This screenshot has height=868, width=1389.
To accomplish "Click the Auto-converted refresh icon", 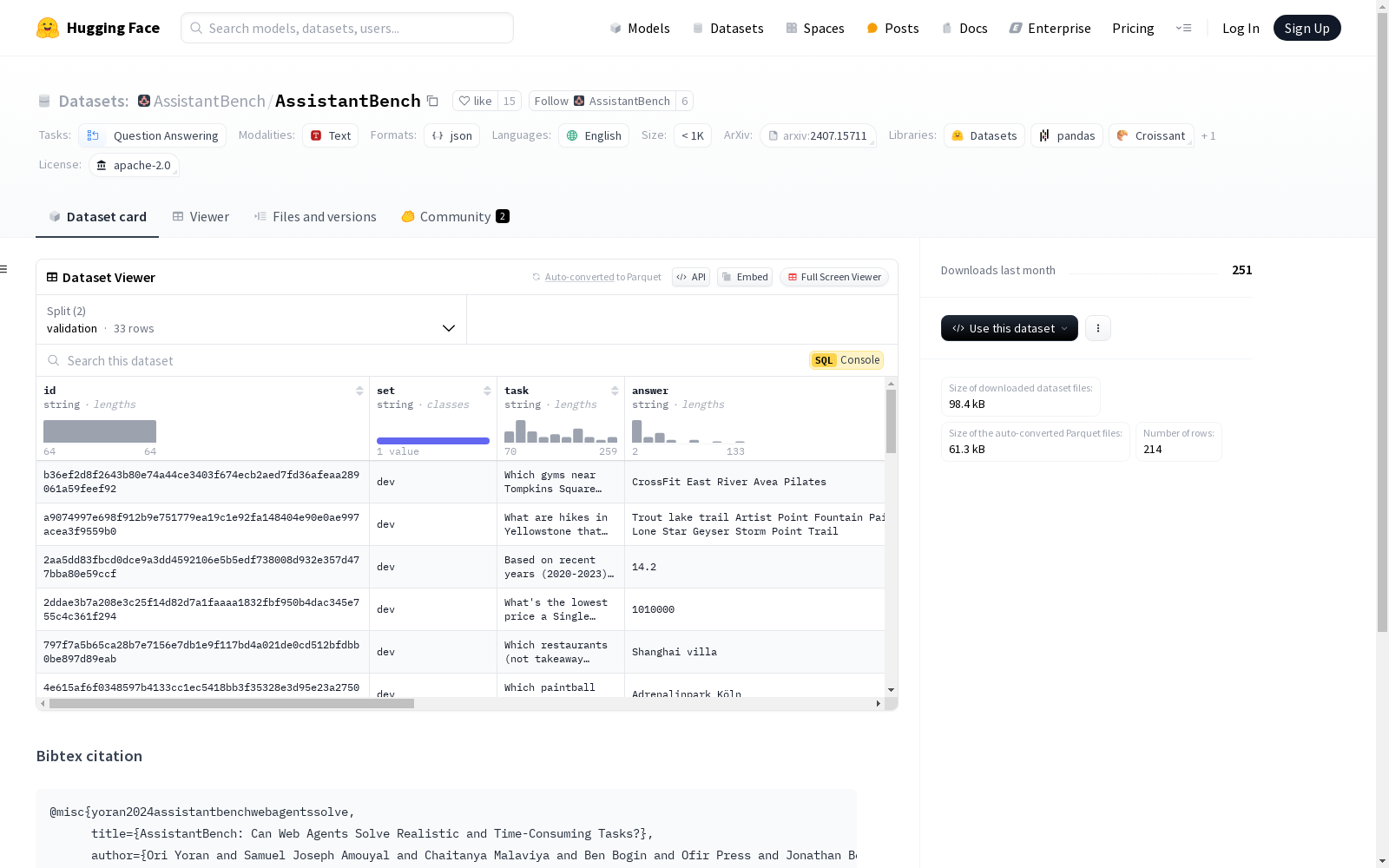I will (x=537, y=277).
